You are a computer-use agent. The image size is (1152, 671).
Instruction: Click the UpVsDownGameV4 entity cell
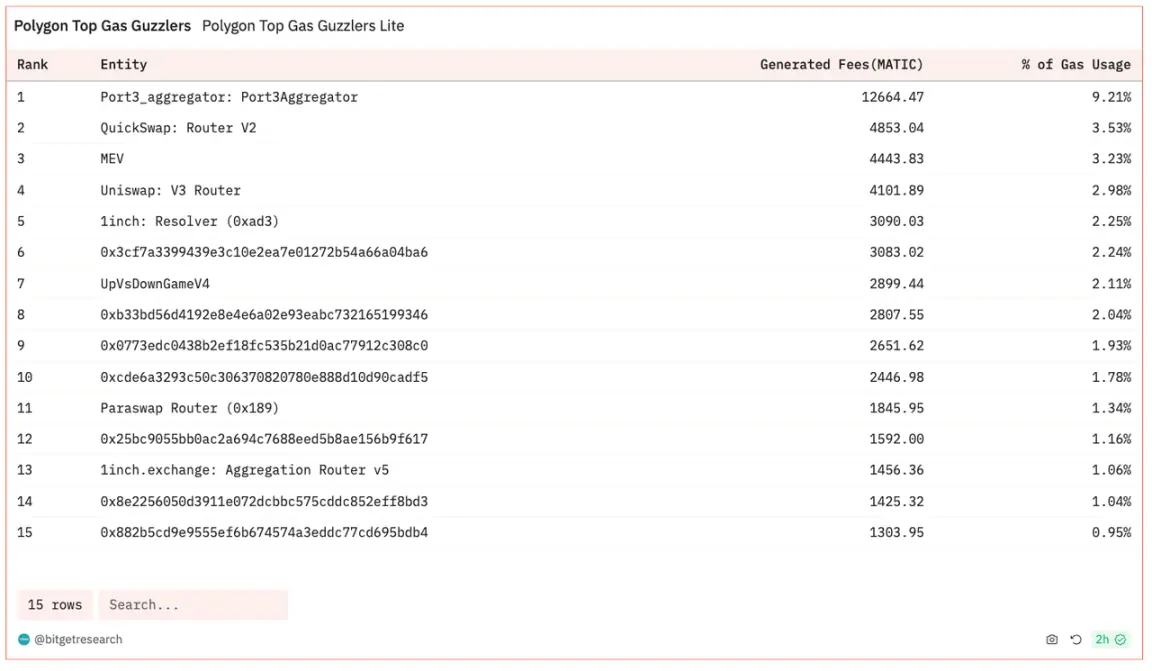(x=155, y=284)
